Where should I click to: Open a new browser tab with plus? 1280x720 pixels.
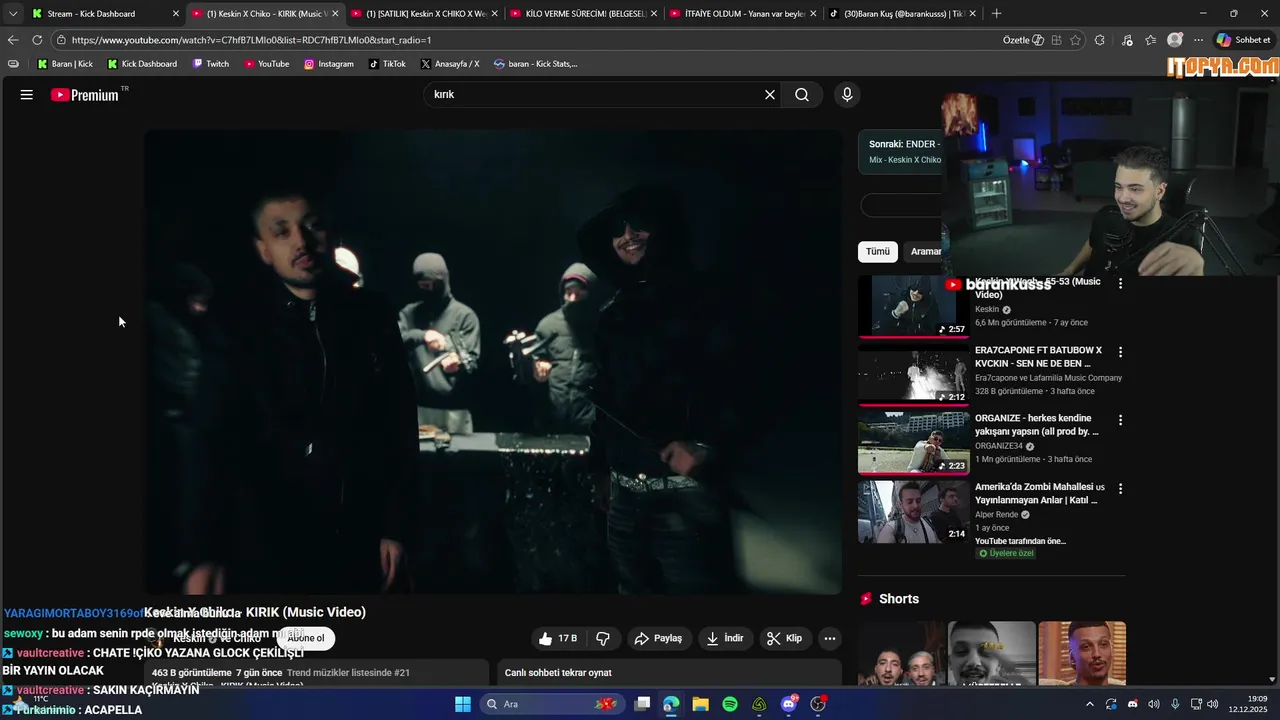pyautogui.click(x=996, y=14)
